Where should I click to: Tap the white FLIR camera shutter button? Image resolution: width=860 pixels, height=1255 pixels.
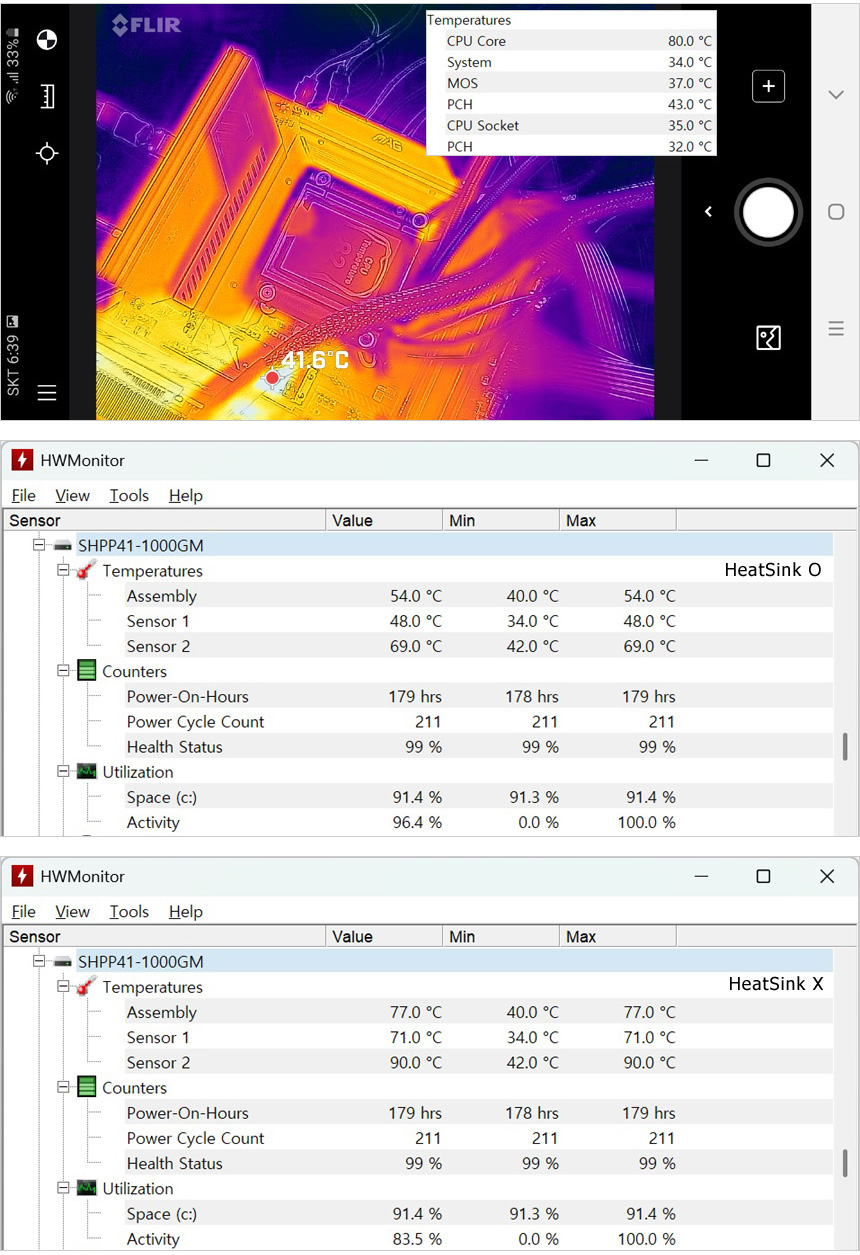(768, 212)
